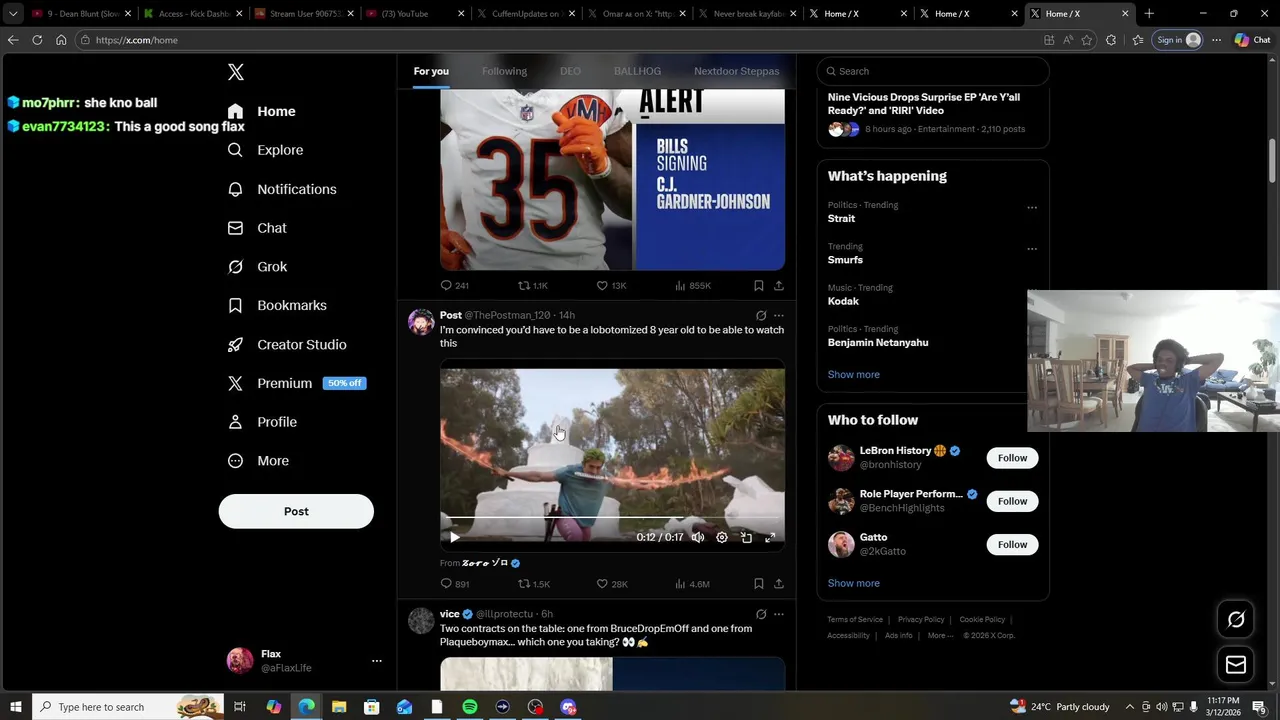Click the Windows Start button

pos(16,707)
